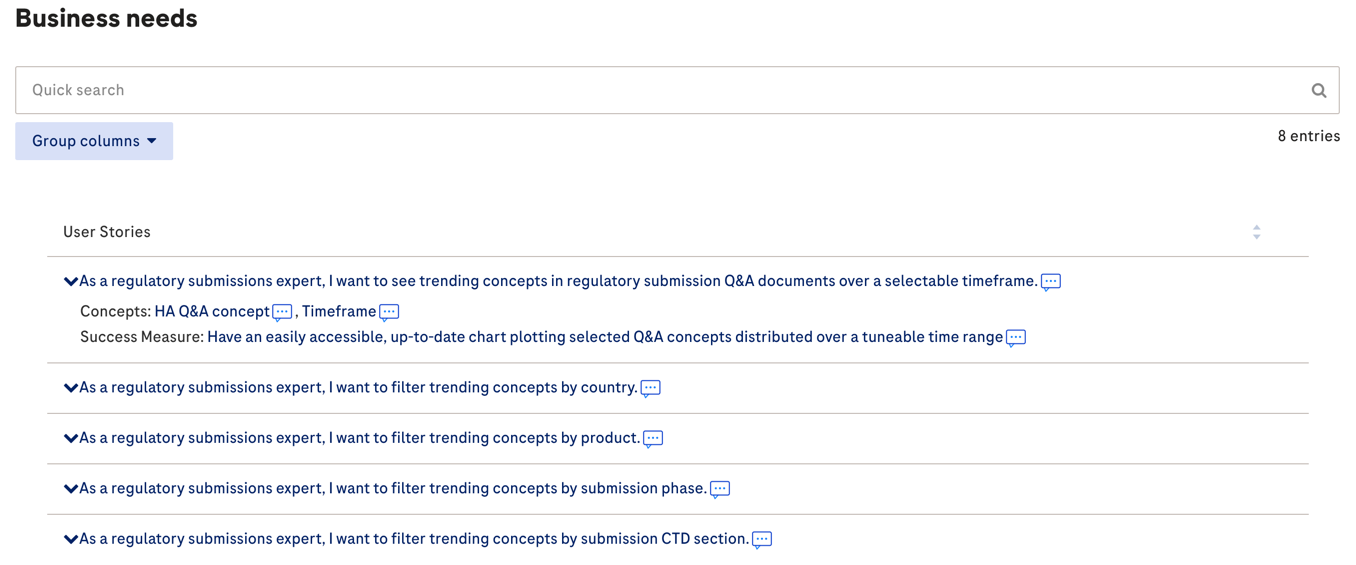Expand the filter by country story
1356x565 pixels.
pyautogui.click(x=71, y=388)
